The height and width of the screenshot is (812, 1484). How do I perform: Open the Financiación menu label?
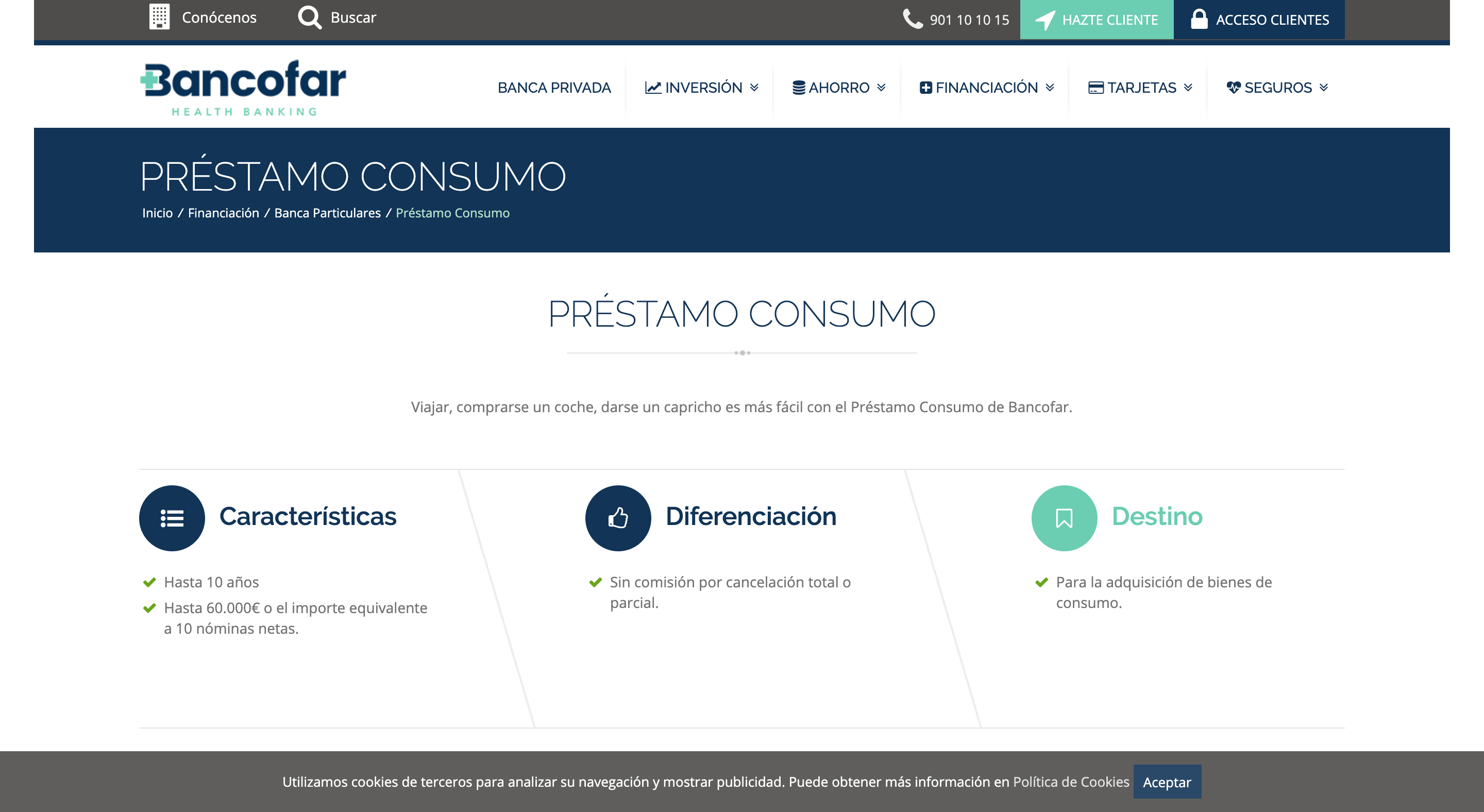[986, 88]
